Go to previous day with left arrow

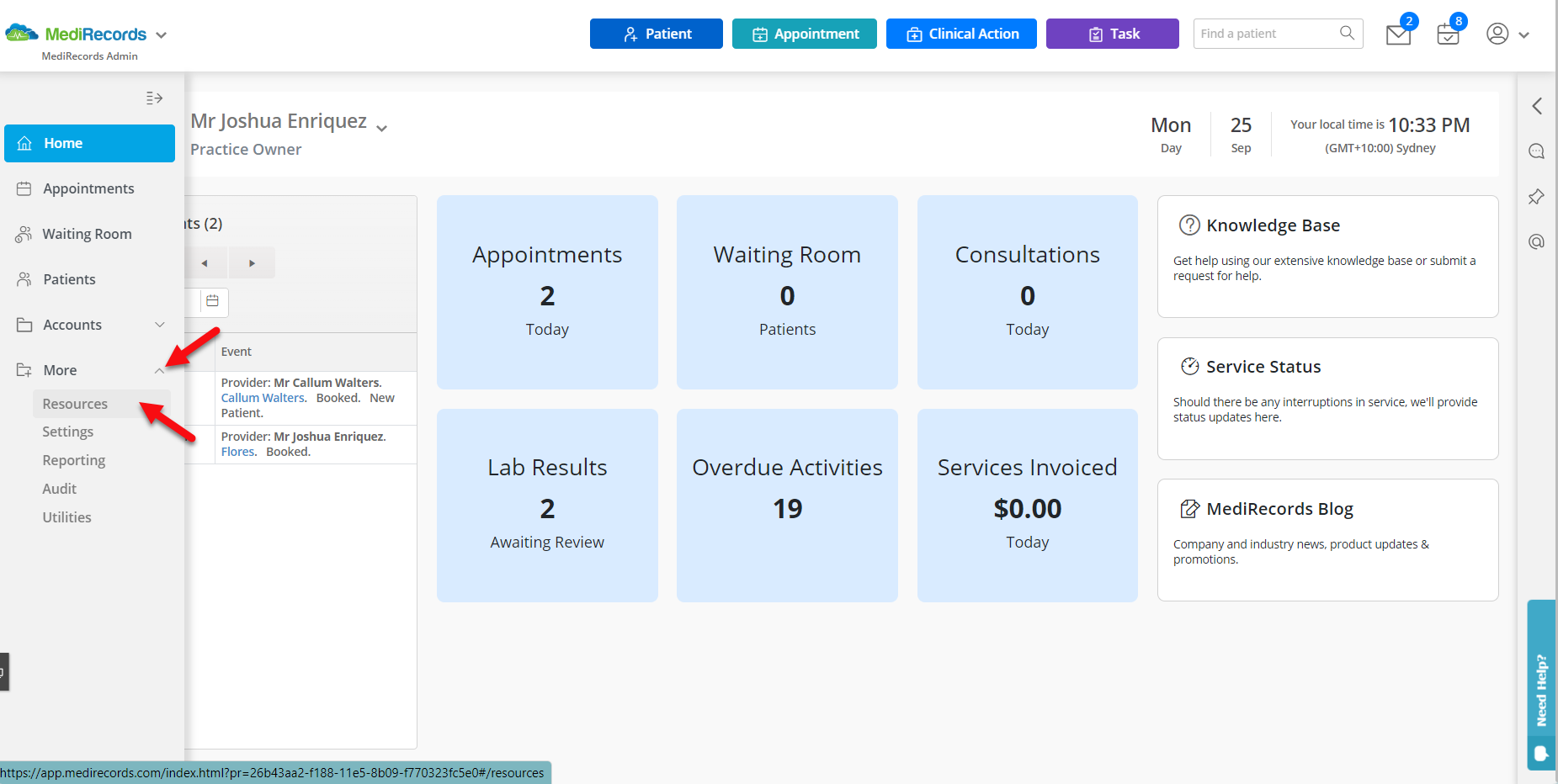pos(205,263)
